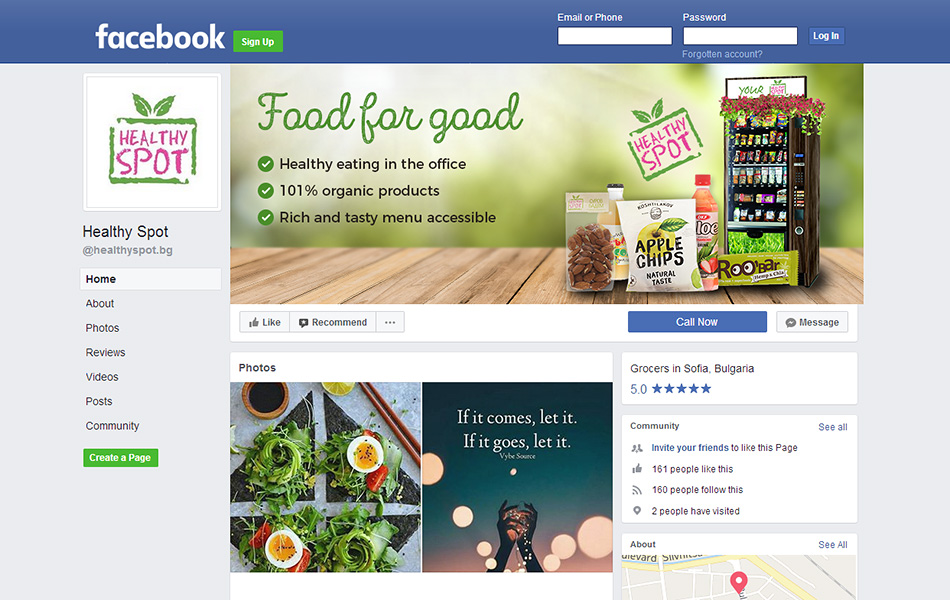Open the three-dots more options menu
The height and width of the screenshot is (600, 950).
pyautogui.click(x=390, y=322)
